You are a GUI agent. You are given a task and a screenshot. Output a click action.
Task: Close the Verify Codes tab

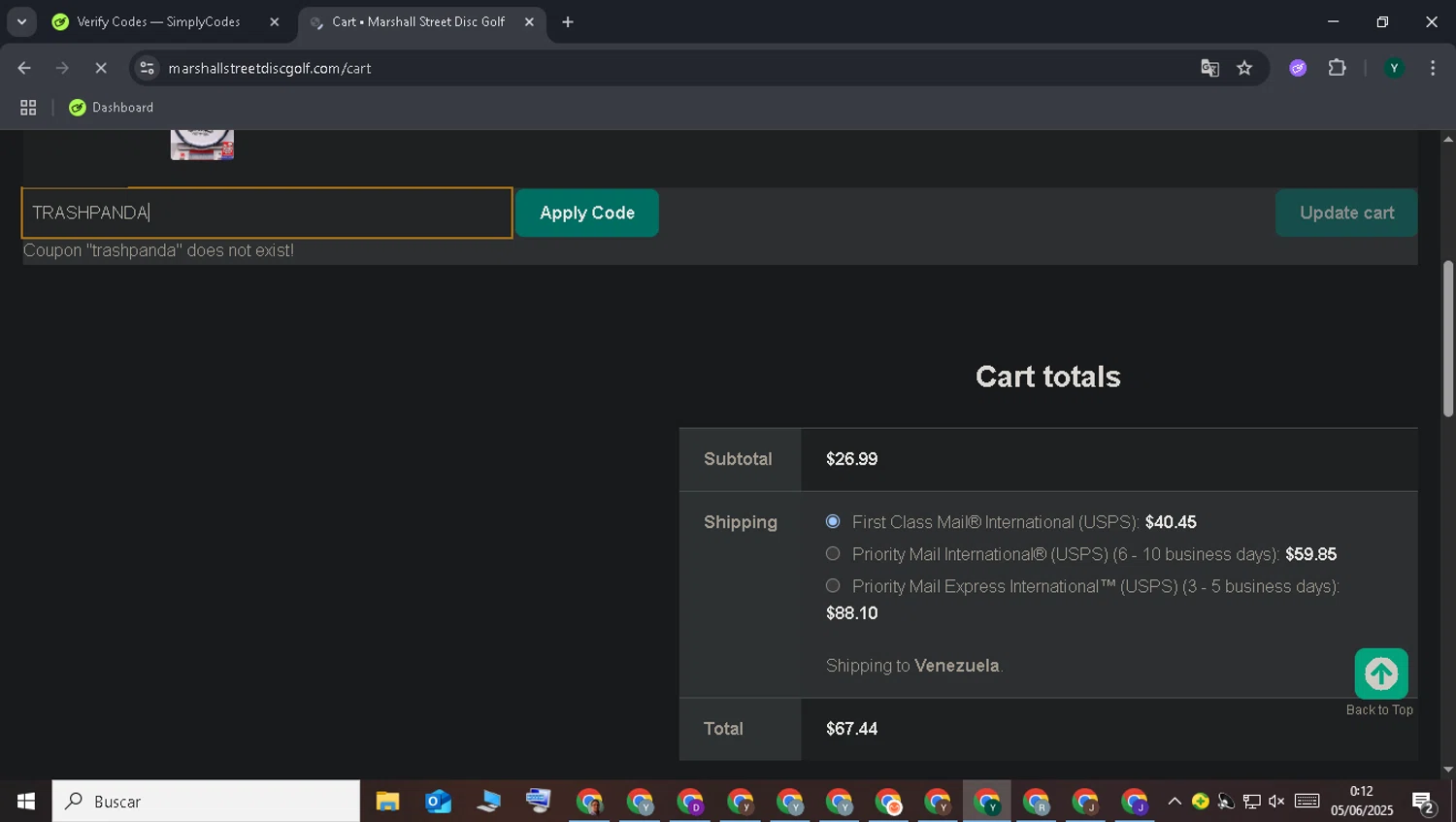pos(275,21)
